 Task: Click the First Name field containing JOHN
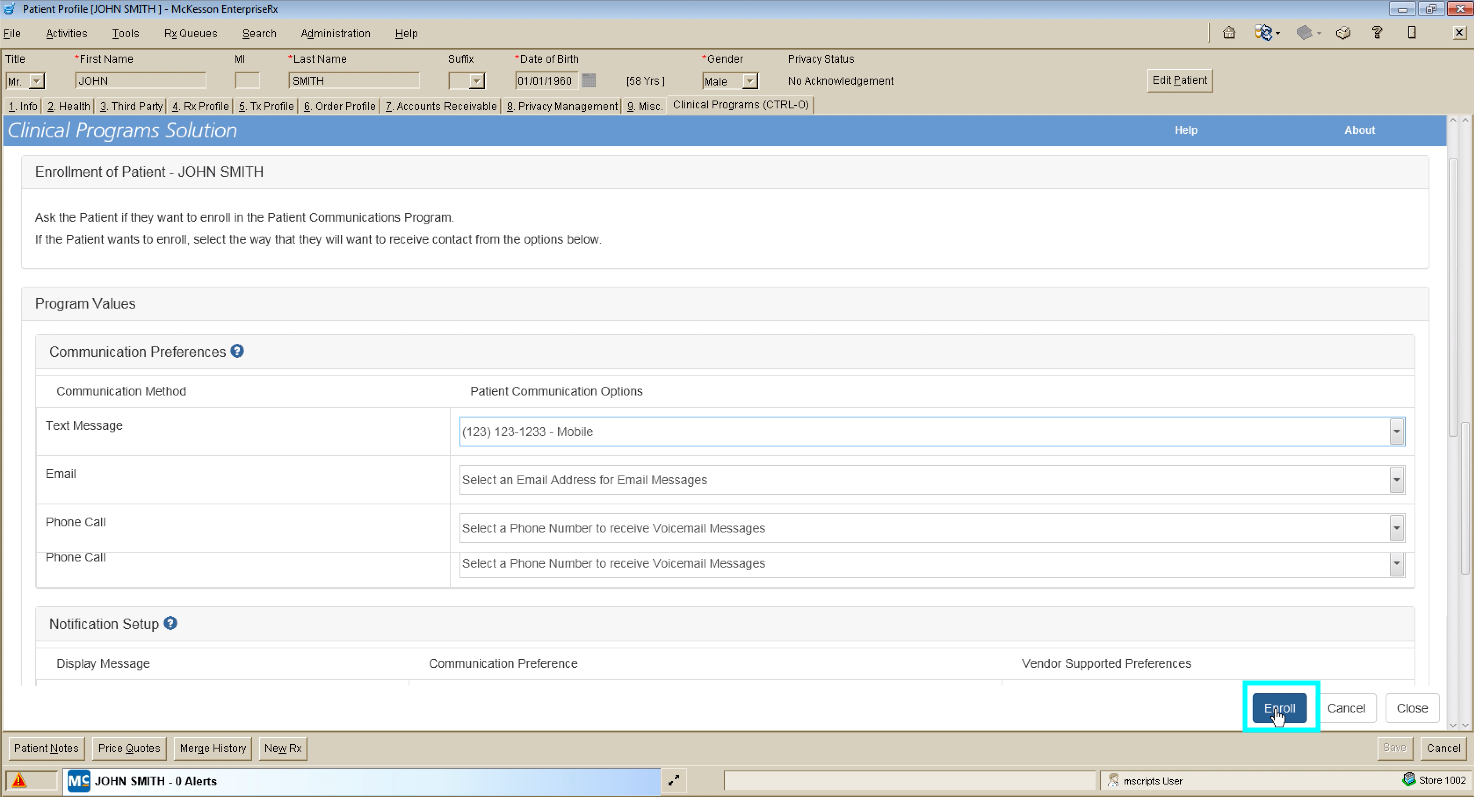pyautogui.click(x=141, y=81)
